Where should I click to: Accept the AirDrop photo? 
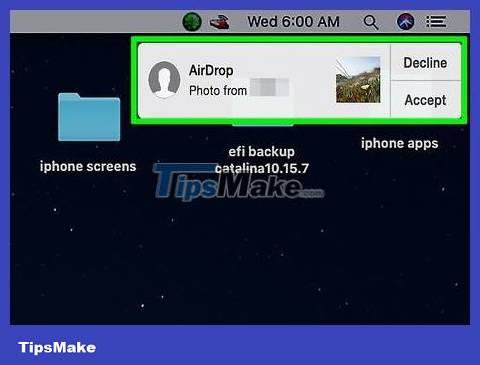click(425, 100)
